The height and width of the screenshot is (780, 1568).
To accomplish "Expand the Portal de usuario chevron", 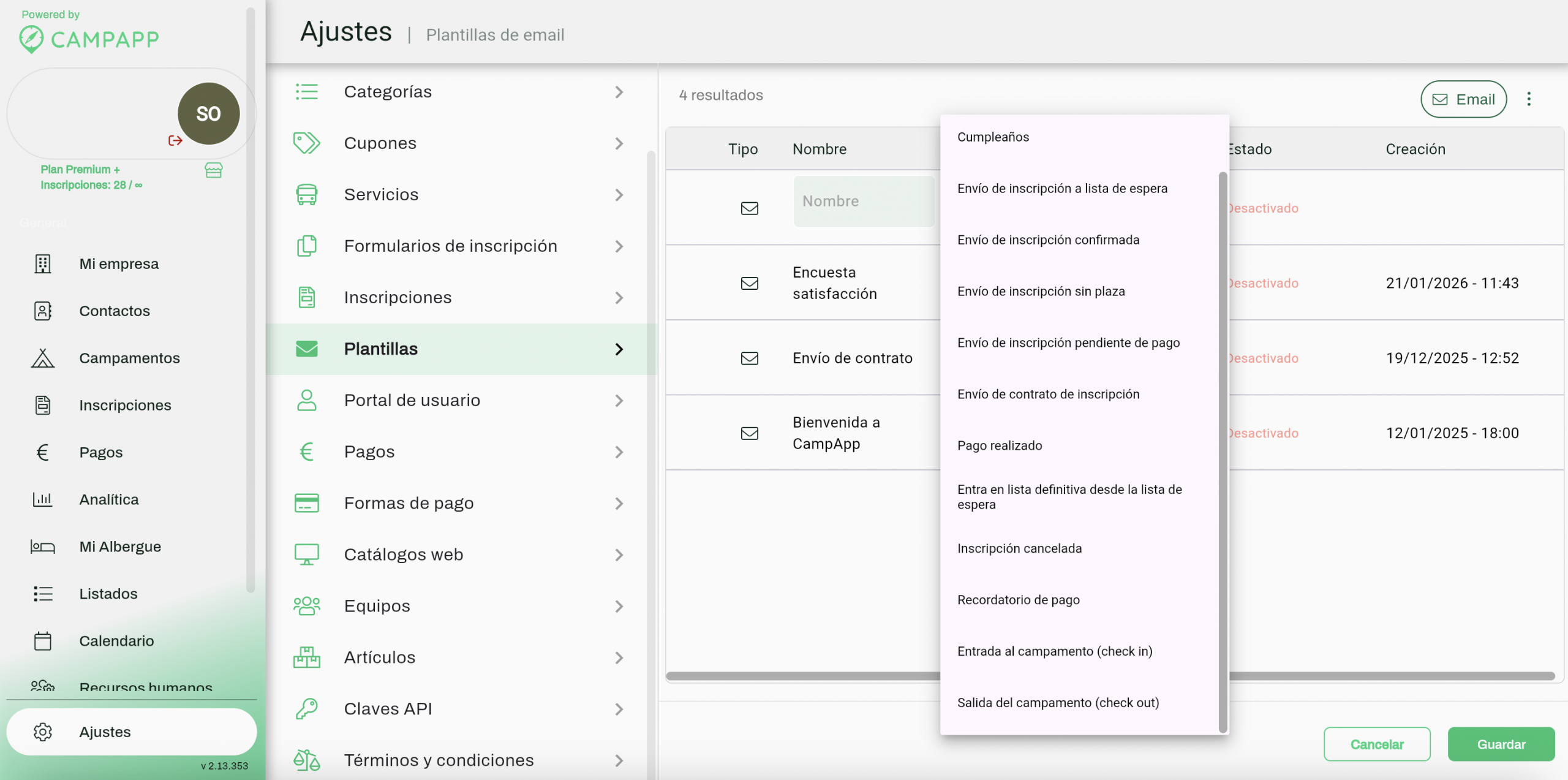I will pos(619,401).
